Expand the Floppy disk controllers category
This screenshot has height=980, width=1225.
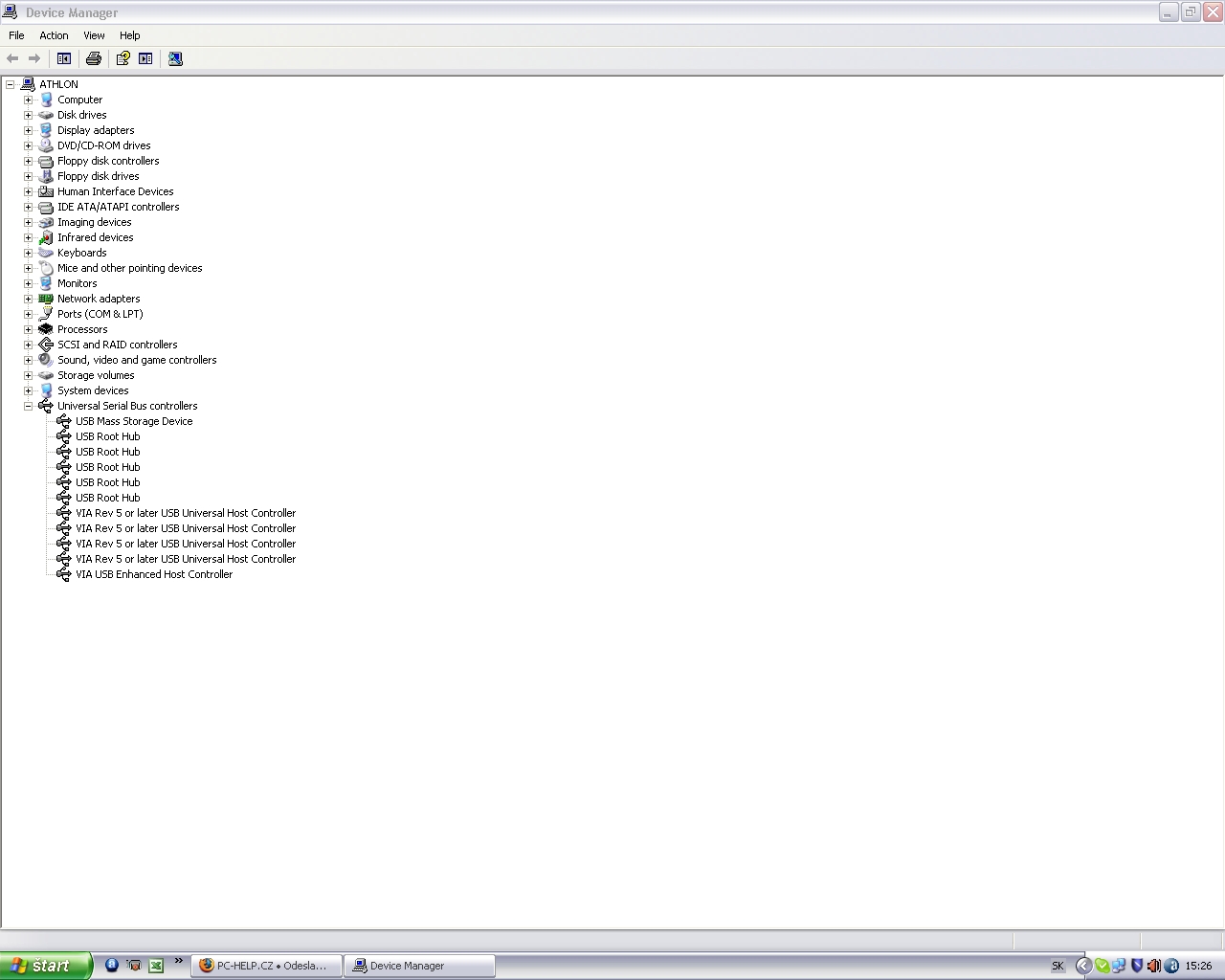pos(29,161)
